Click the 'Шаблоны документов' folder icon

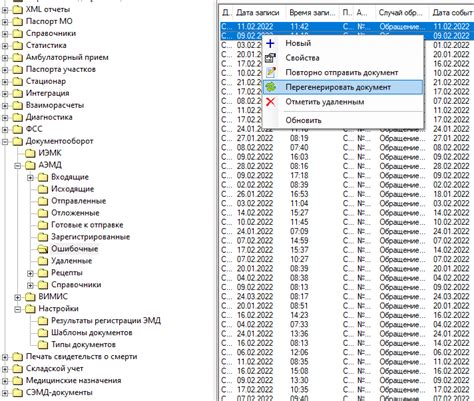coord(43,333)
